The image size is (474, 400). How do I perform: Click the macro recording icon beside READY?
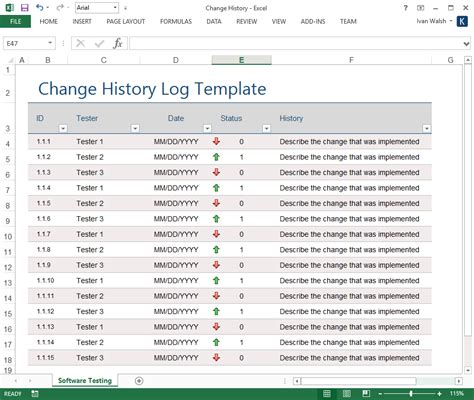[35, 394]
